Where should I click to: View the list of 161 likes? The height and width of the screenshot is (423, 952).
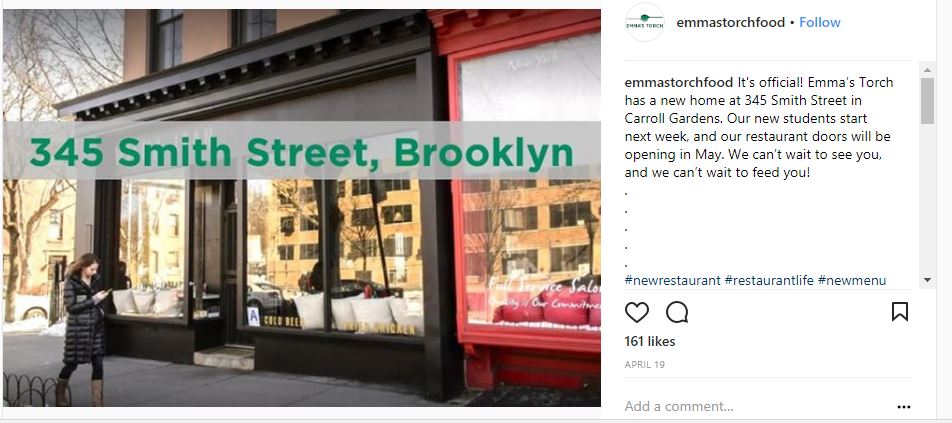pyautogui.click(x=650, y=342)
